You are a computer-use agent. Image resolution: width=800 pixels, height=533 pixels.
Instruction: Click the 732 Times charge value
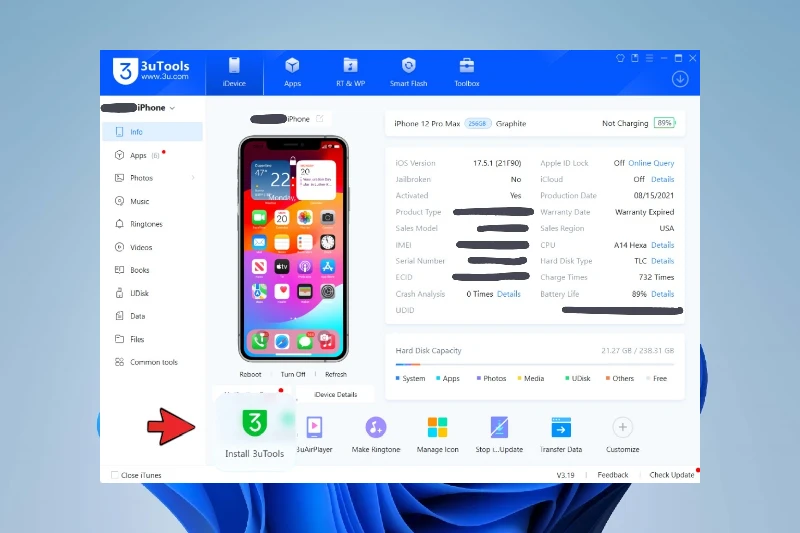pos(656,277)
